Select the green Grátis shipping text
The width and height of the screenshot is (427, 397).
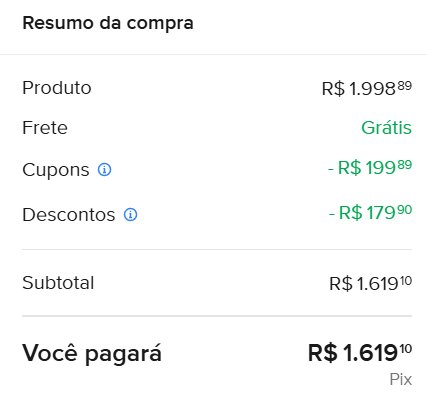pyautogui.click(x=387, y=128)
